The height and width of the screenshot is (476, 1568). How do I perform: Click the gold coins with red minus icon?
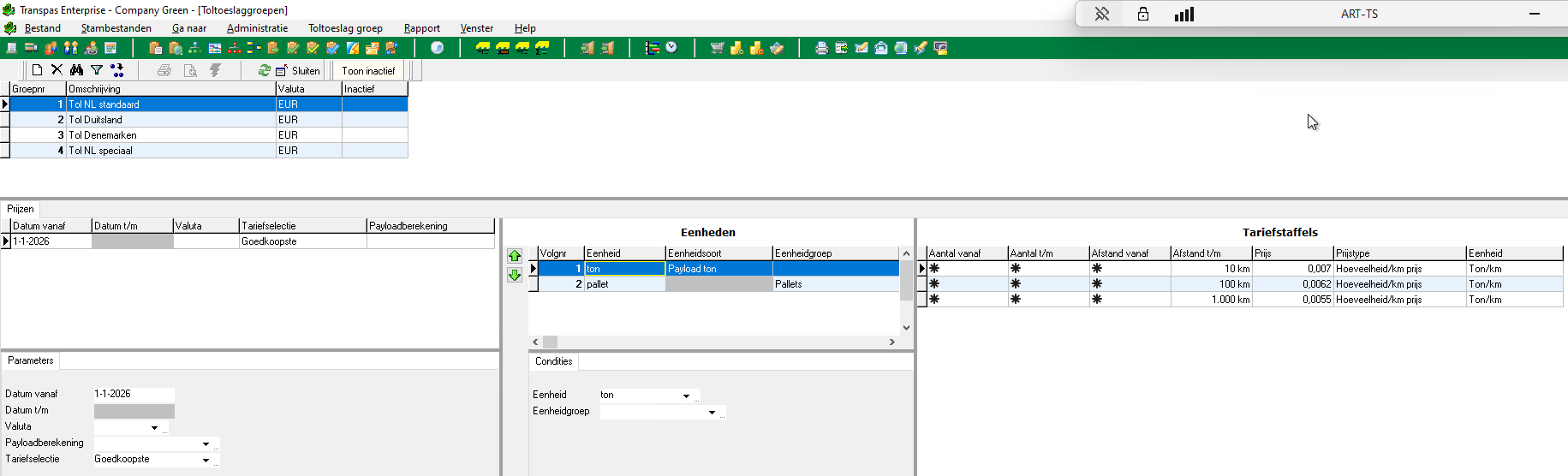[757, 48]
